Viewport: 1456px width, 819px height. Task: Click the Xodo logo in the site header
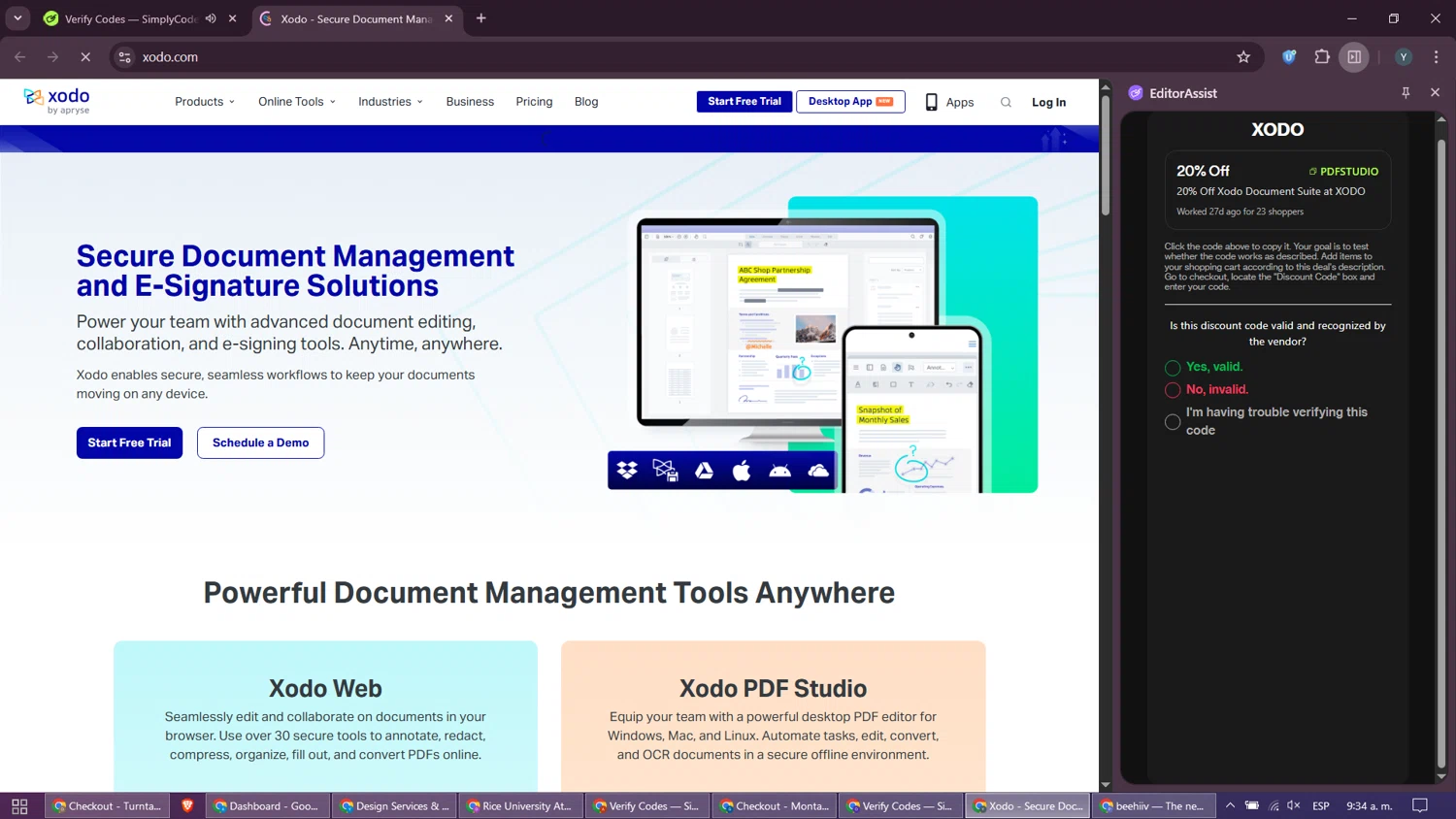56,101
